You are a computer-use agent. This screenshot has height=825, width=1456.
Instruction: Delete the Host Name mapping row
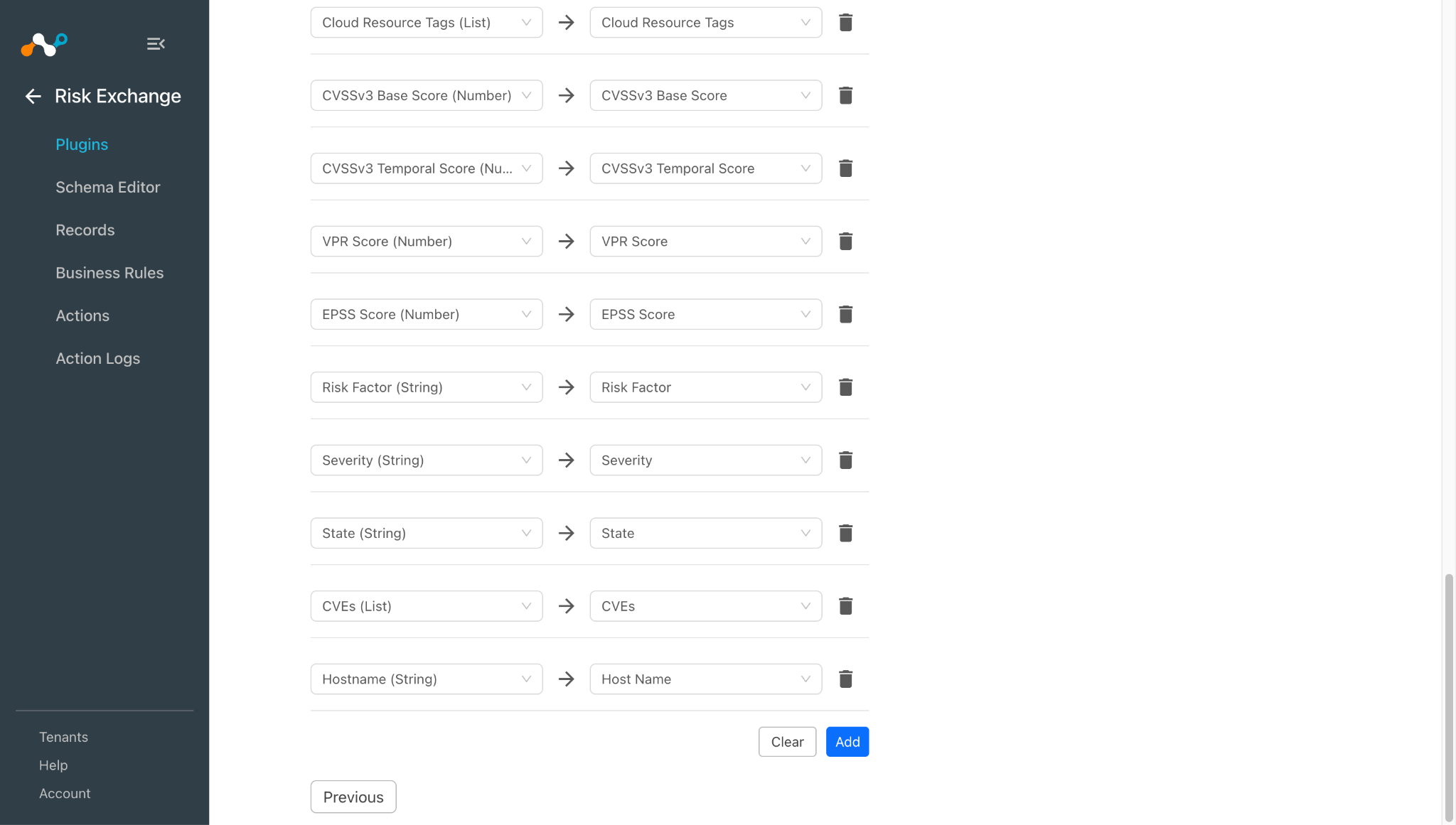pos(845,679)
